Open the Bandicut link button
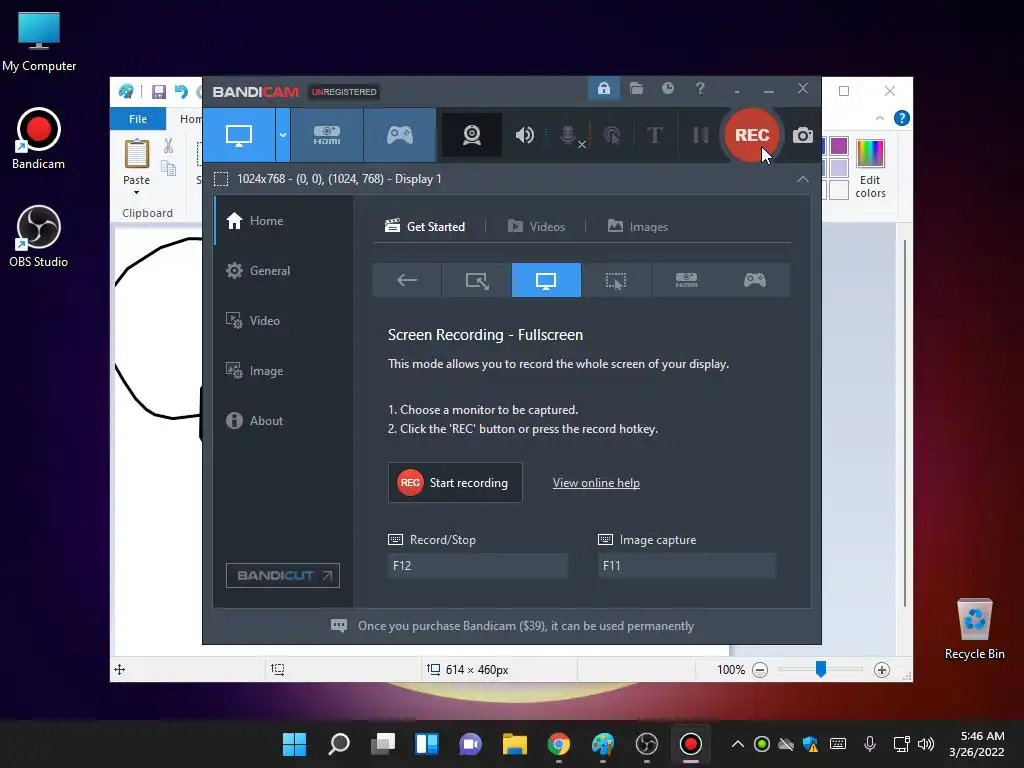This screenshot has width=1024, height=768. [283, 575]
